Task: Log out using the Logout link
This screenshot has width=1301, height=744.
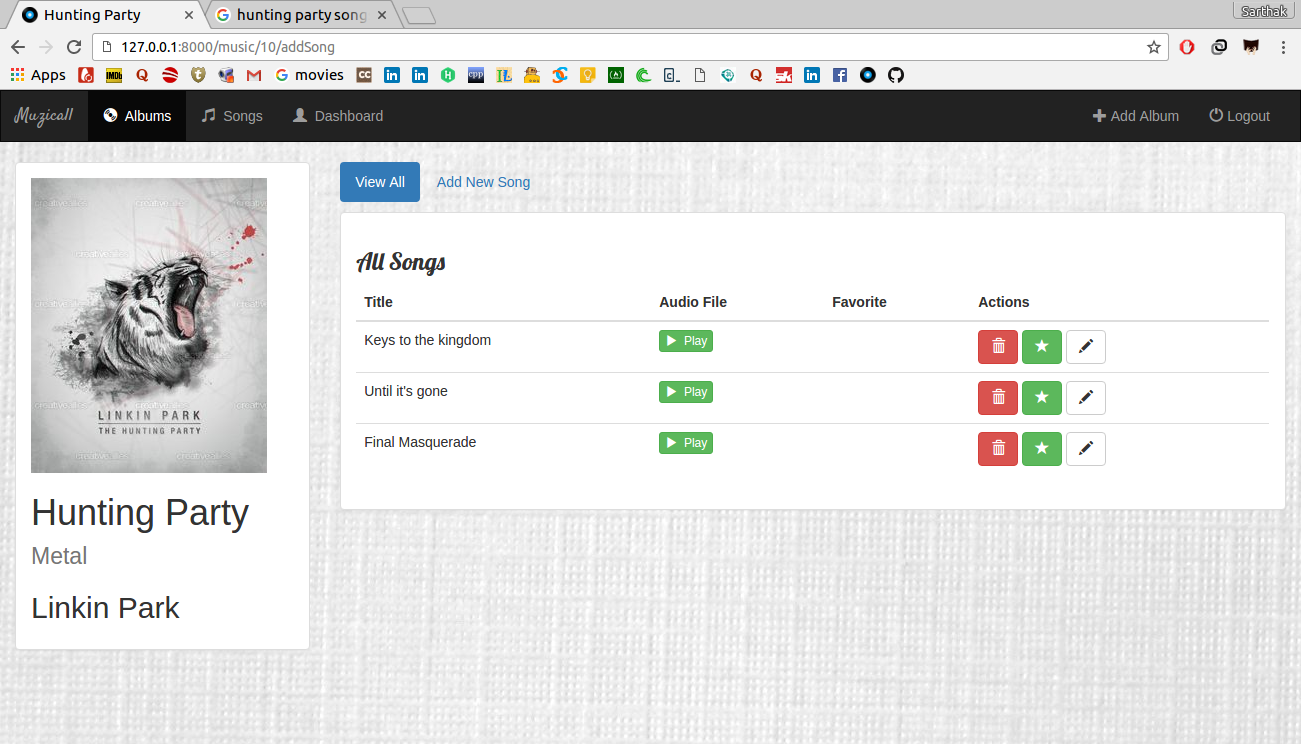Action: pyautogui.click(x=1240, y=116)
